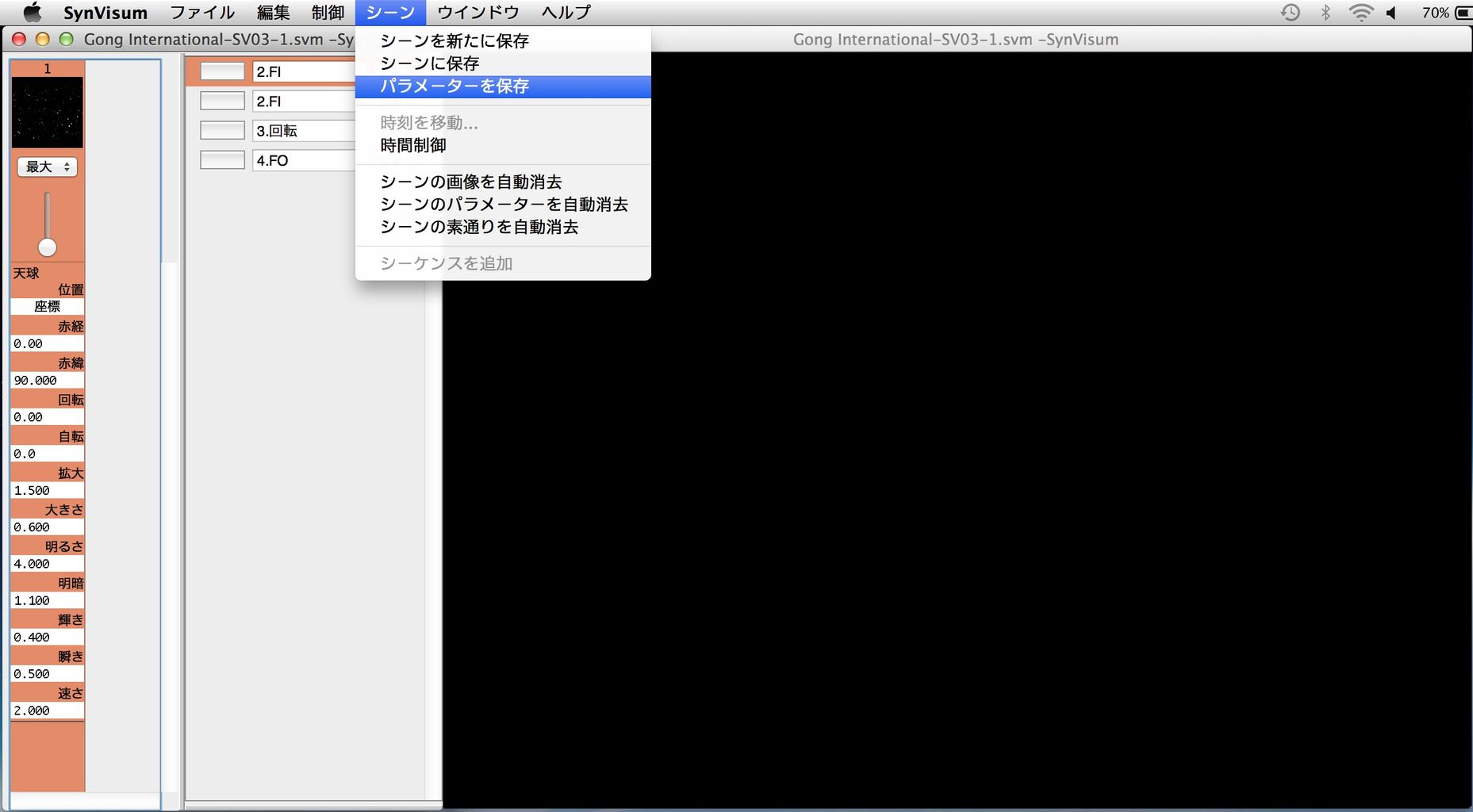Click the 大きさ value field 0.600
This screenshot has width=1473, height=812.
point(48,527)
